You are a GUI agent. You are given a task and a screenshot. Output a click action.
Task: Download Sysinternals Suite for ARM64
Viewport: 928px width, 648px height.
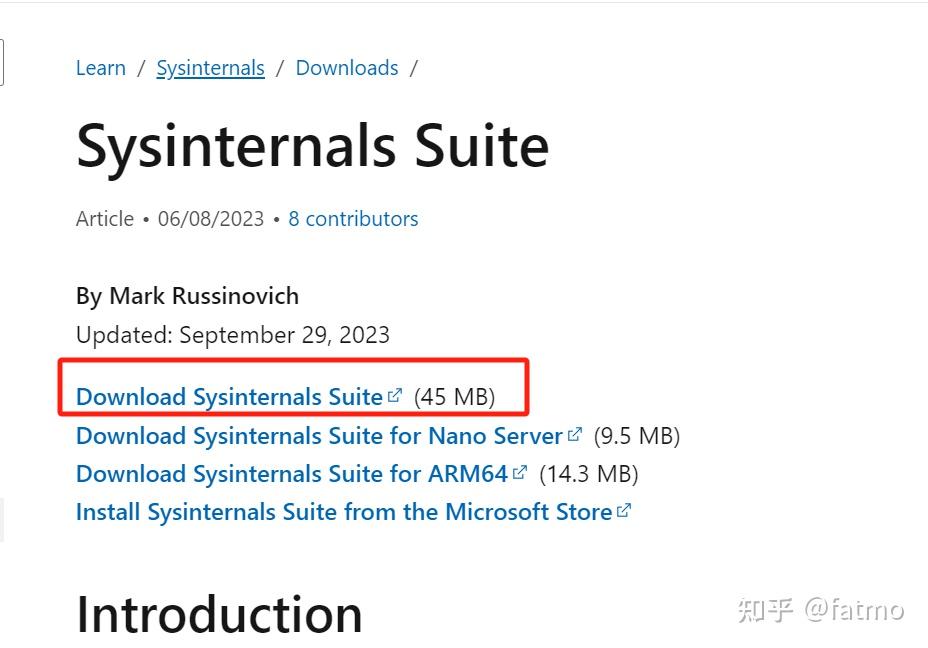[x=292, y=473]
